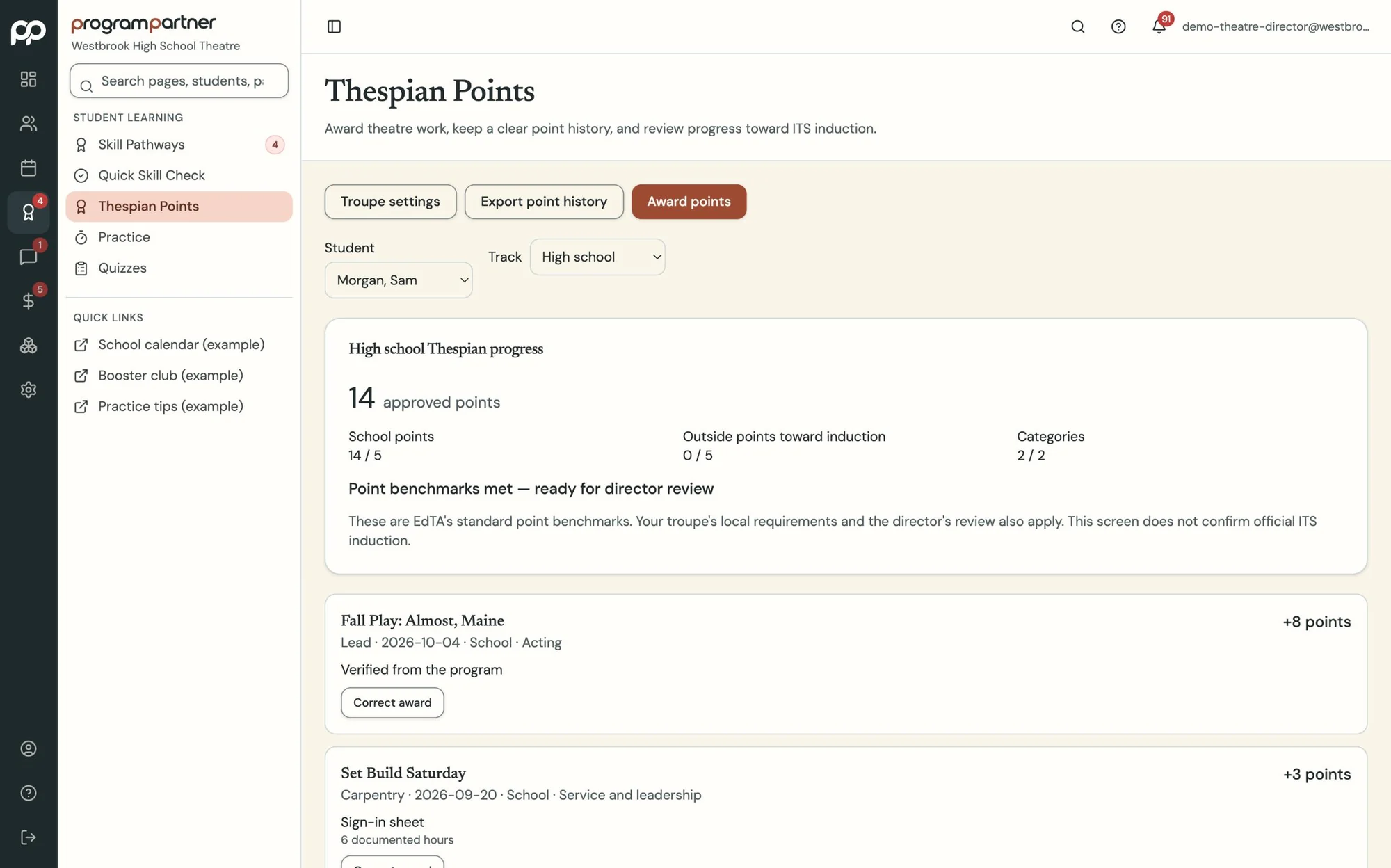1391x868 pixels.
Task: Click Correct award for Almost, Maine
Action: coord(392,702)
